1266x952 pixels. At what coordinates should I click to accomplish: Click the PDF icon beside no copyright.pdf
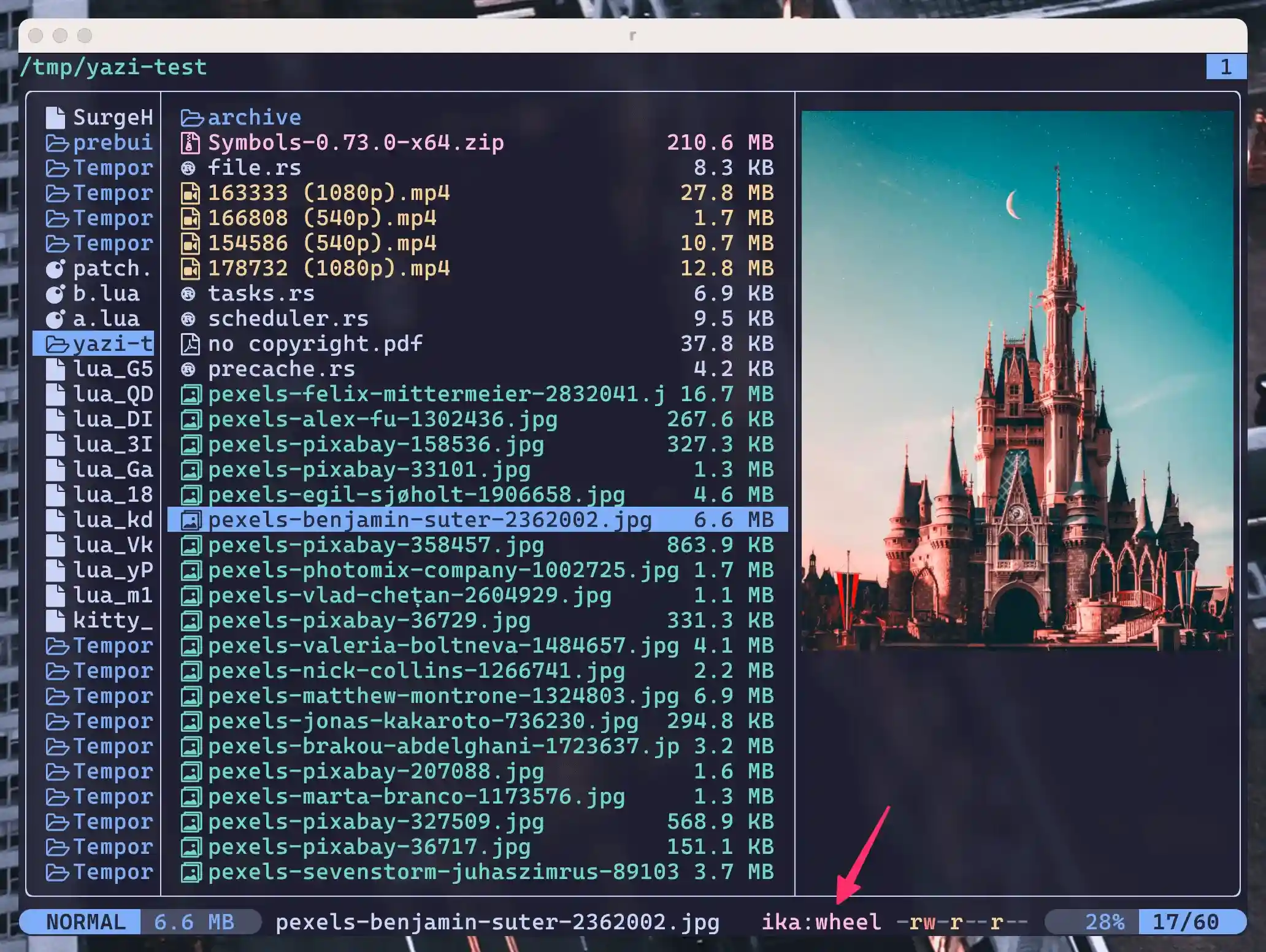coord(190,344)
